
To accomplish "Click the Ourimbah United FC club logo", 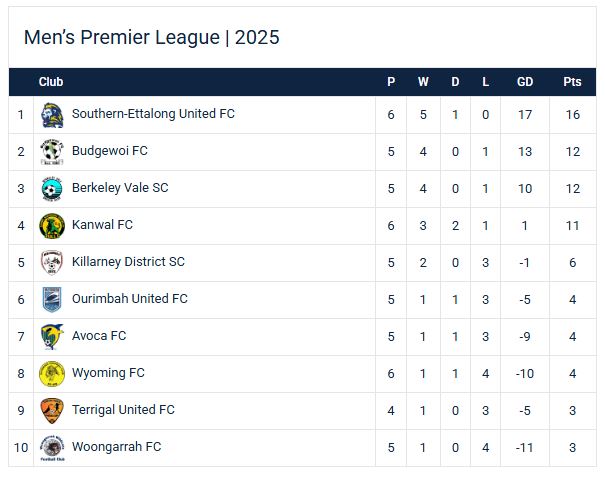I will [52, 300].
